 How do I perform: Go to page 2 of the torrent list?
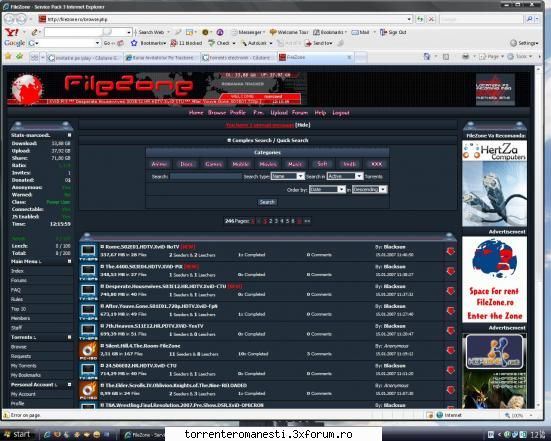pos(271,221)
